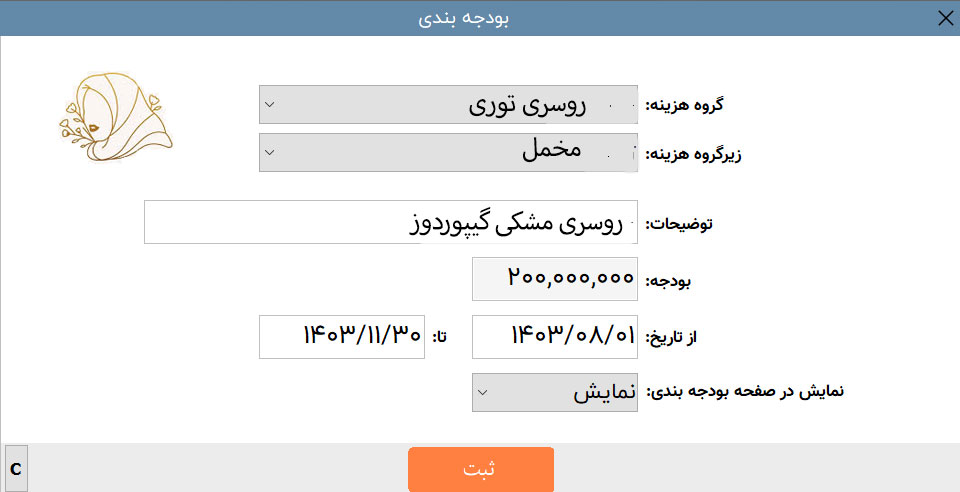The image size is (960, 492).
Task: Click the نمایش در صفحه بودجه بندی label
Action: point(744,391)
